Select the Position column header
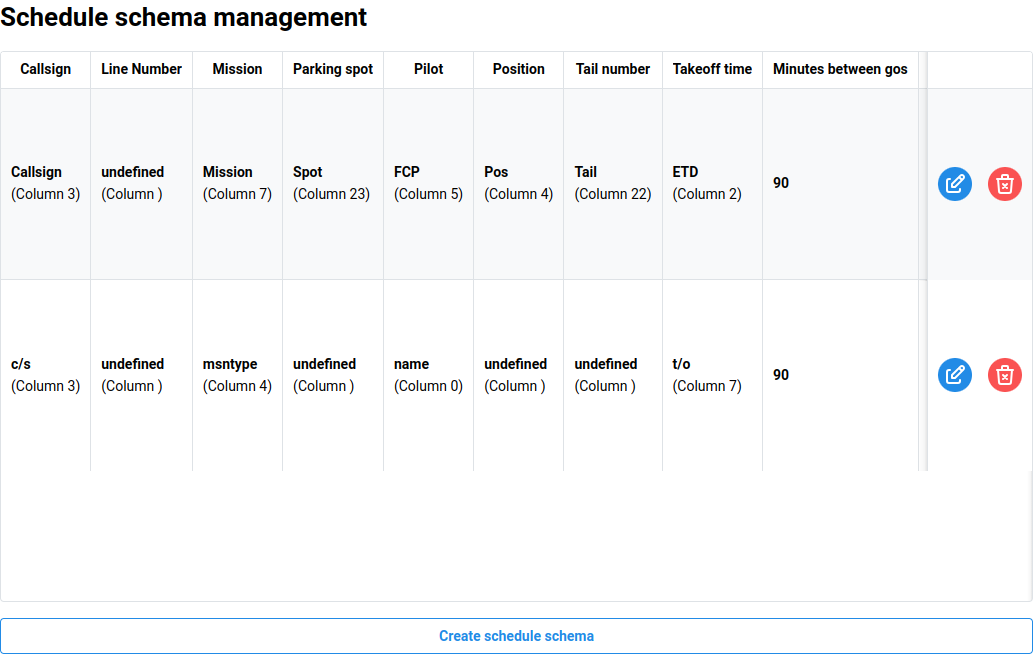This screenshot has width=1033, height=654. pos(518,69)
